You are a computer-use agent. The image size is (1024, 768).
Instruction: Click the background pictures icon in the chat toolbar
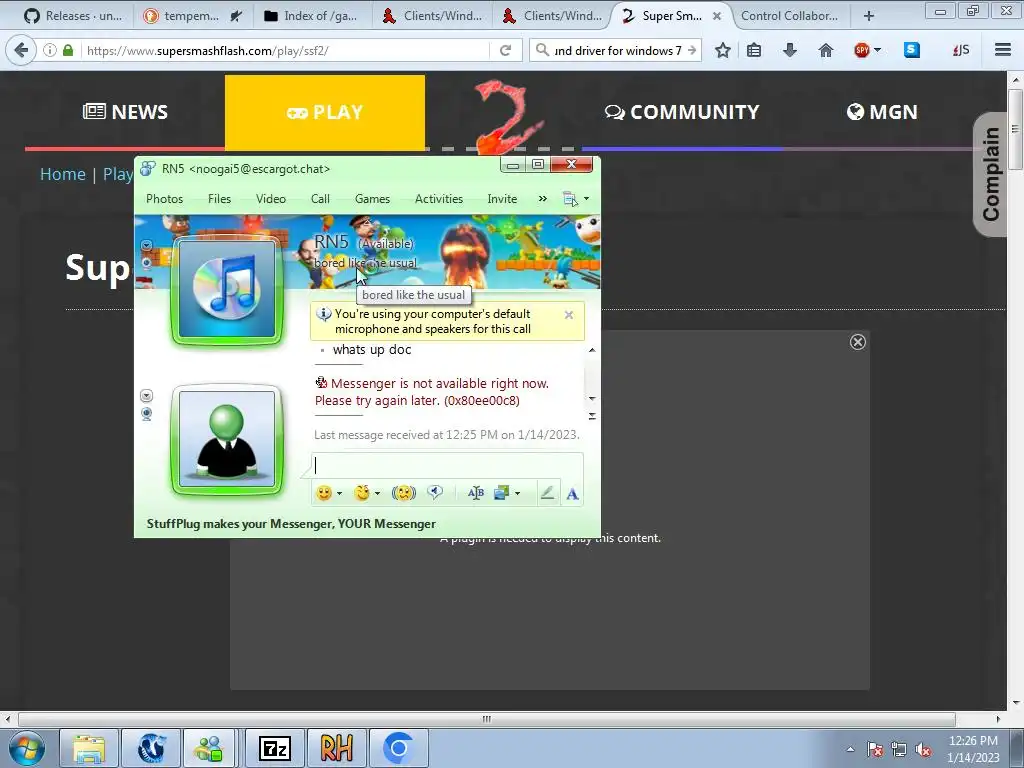501,493
